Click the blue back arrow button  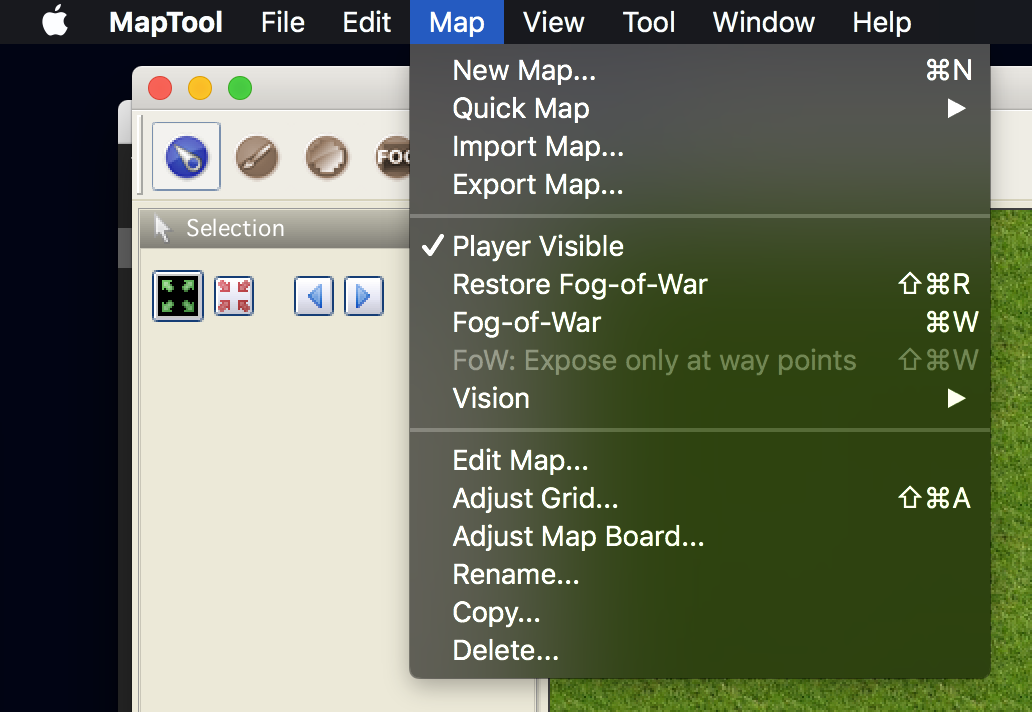[313, 296]
